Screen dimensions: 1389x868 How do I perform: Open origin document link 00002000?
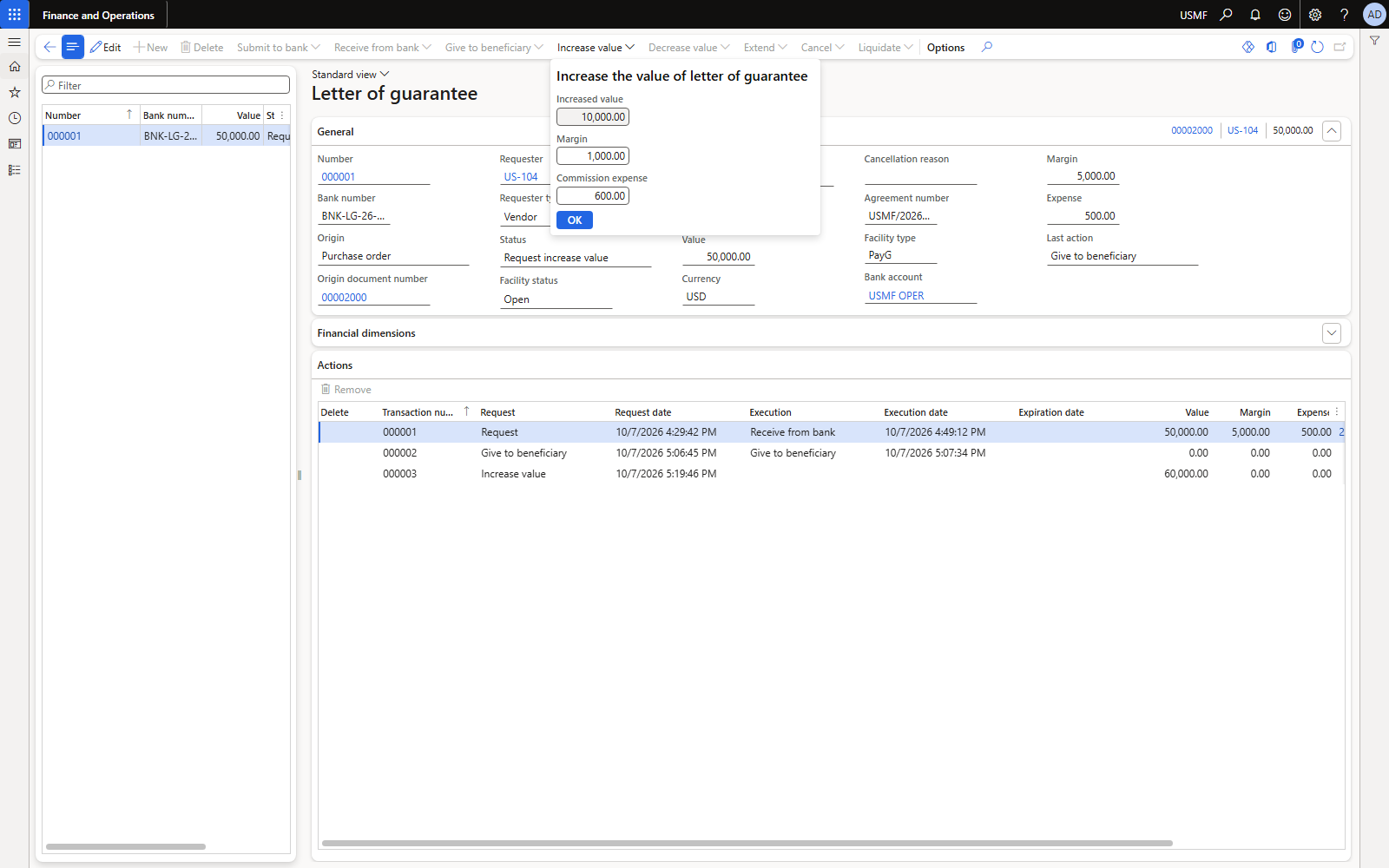pos(345,297)
